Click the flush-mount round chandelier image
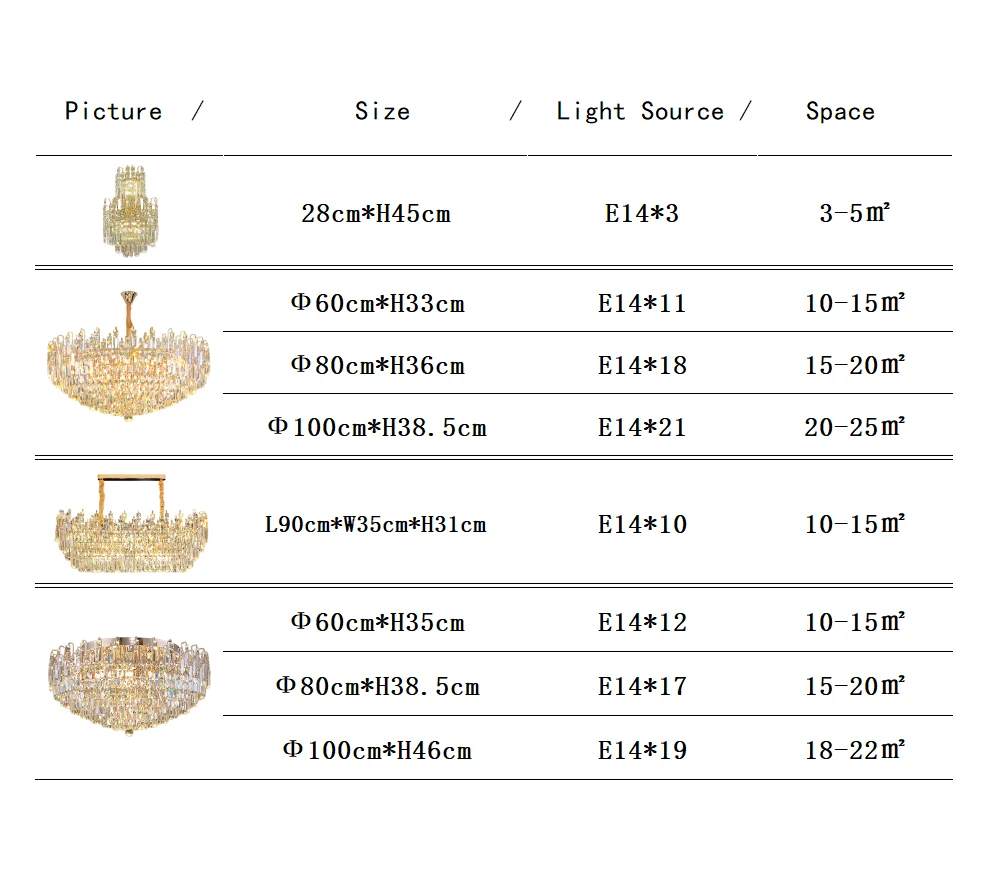The width and height of the screenshot is (1000, 880). coord(129,685)
